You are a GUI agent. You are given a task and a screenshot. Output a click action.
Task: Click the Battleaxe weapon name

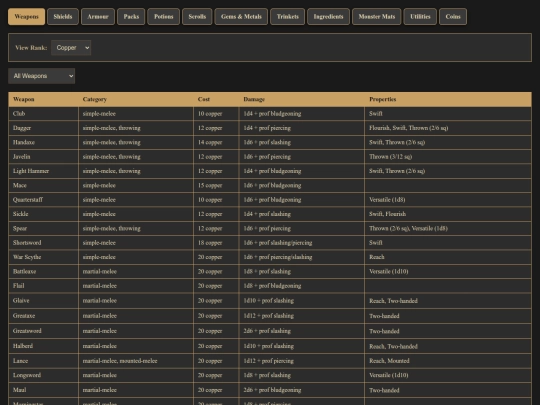(24, 271)
